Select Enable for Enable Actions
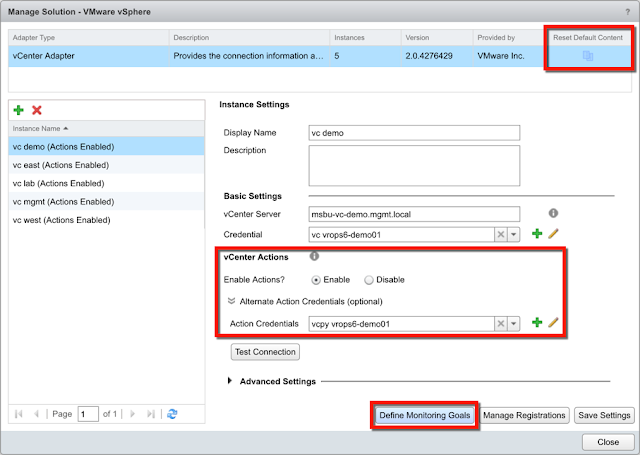 (x=316, y=280)
